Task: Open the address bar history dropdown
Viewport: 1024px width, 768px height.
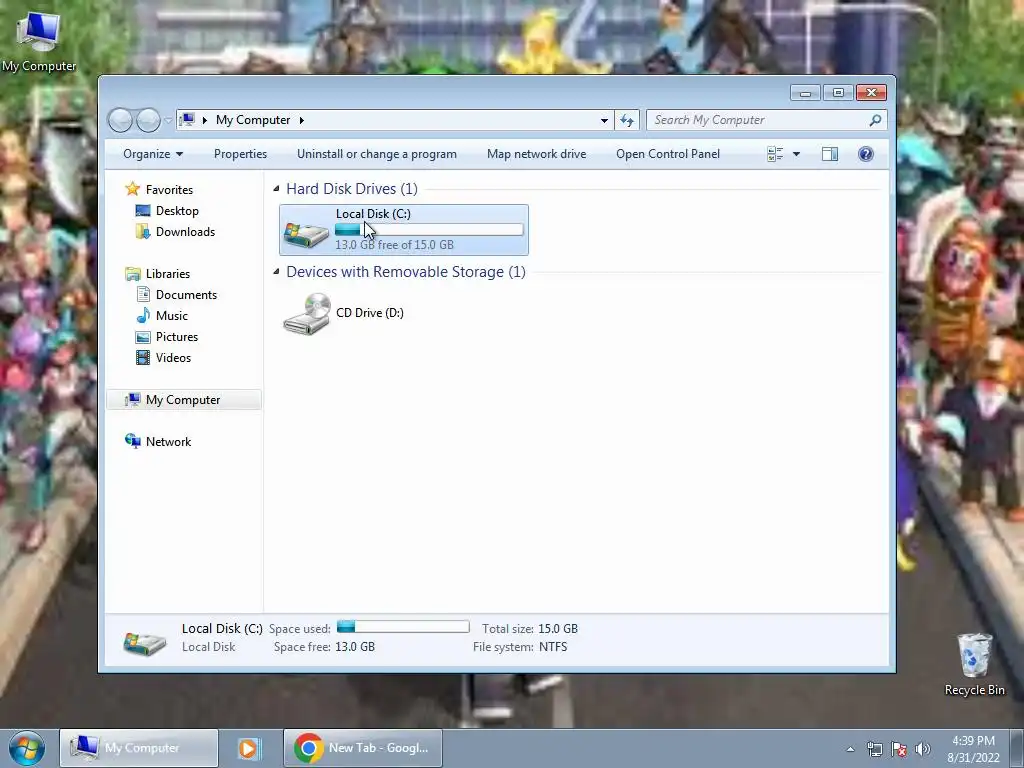Action: click(x=604, y=120)
